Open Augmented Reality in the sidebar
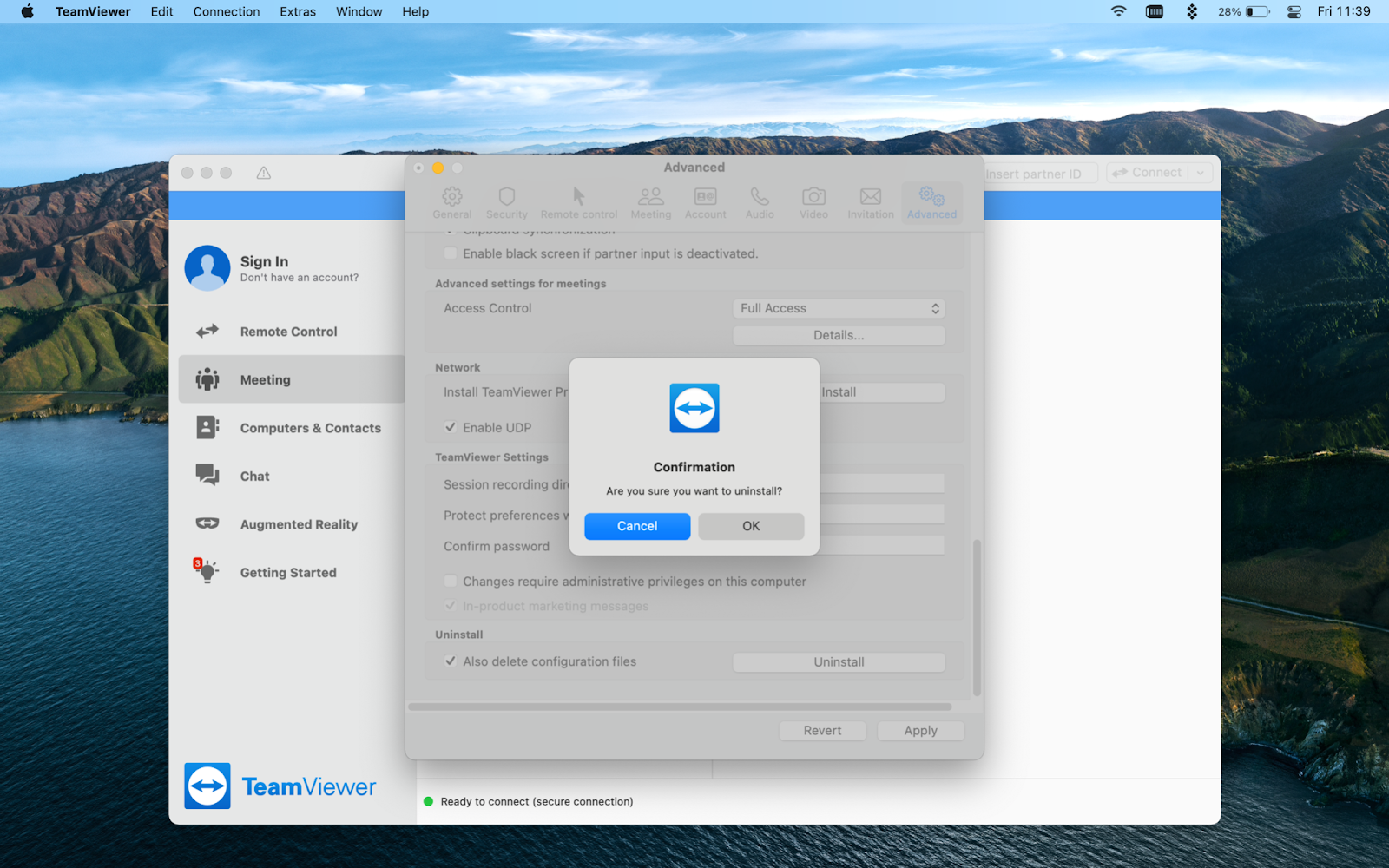Image resolution: width=1389 pixels, height=868 pixels. point(292,524)
